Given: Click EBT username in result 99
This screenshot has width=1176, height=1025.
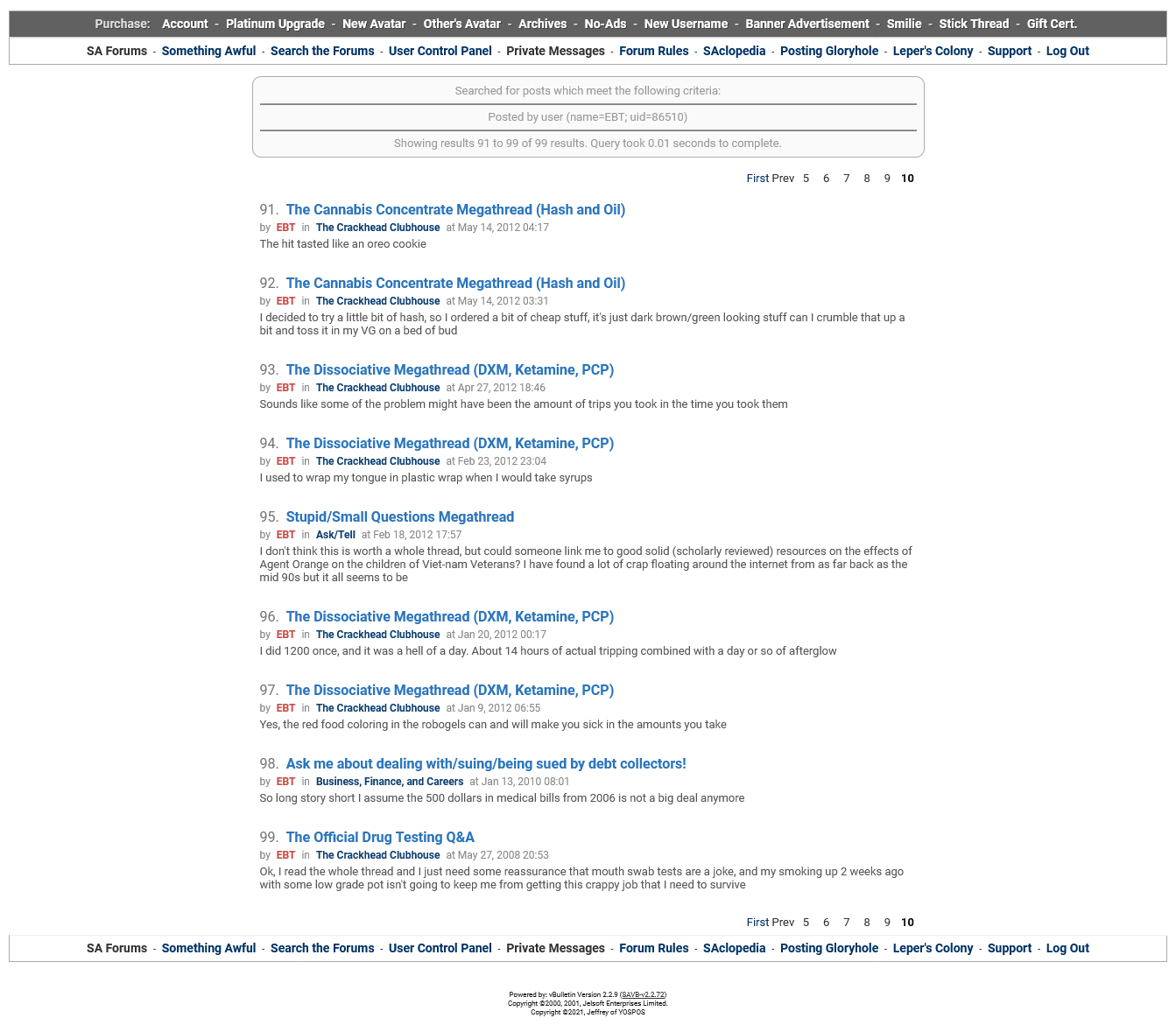Looking at the screenshot, I should [x=285, y=855].
